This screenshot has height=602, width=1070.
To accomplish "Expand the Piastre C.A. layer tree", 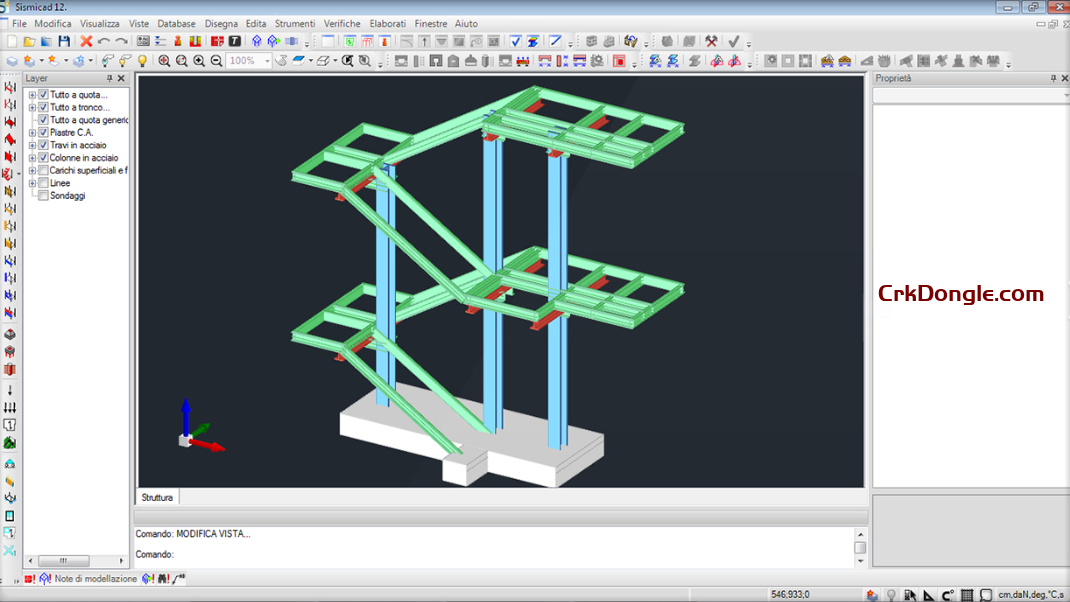I will (x=31, y=132).
